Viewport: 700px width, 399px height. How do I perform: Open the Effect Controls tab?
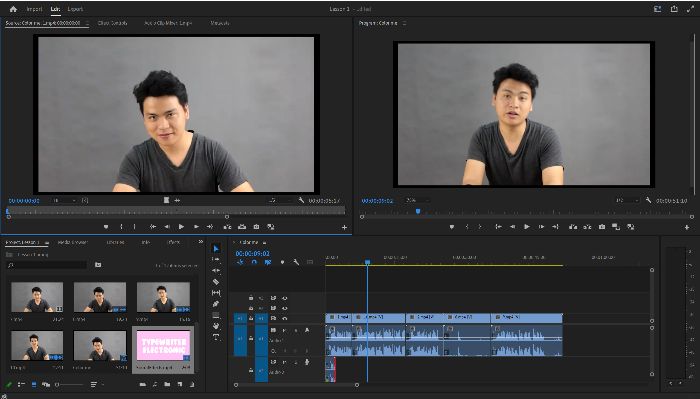pyautogui.click(x=112, y=23)
